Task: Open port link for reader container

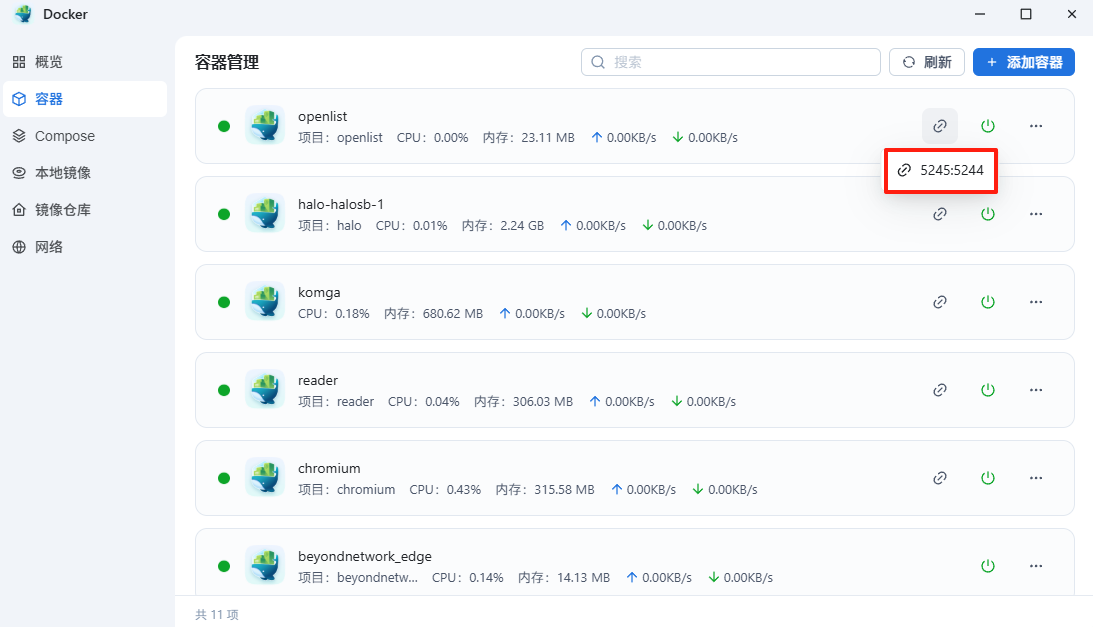Action: pyautogui.click(x=940, y=390)
